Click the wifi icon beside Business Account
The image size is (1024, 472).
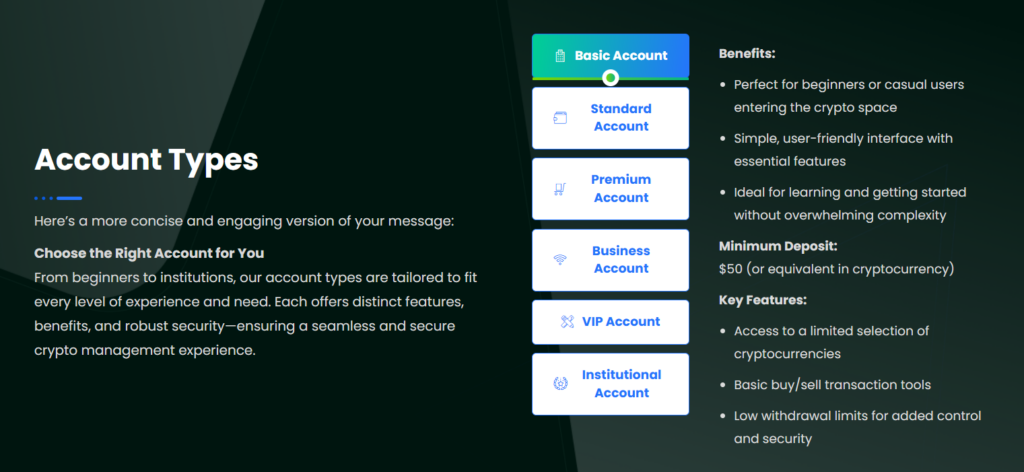tap(560, 260)
